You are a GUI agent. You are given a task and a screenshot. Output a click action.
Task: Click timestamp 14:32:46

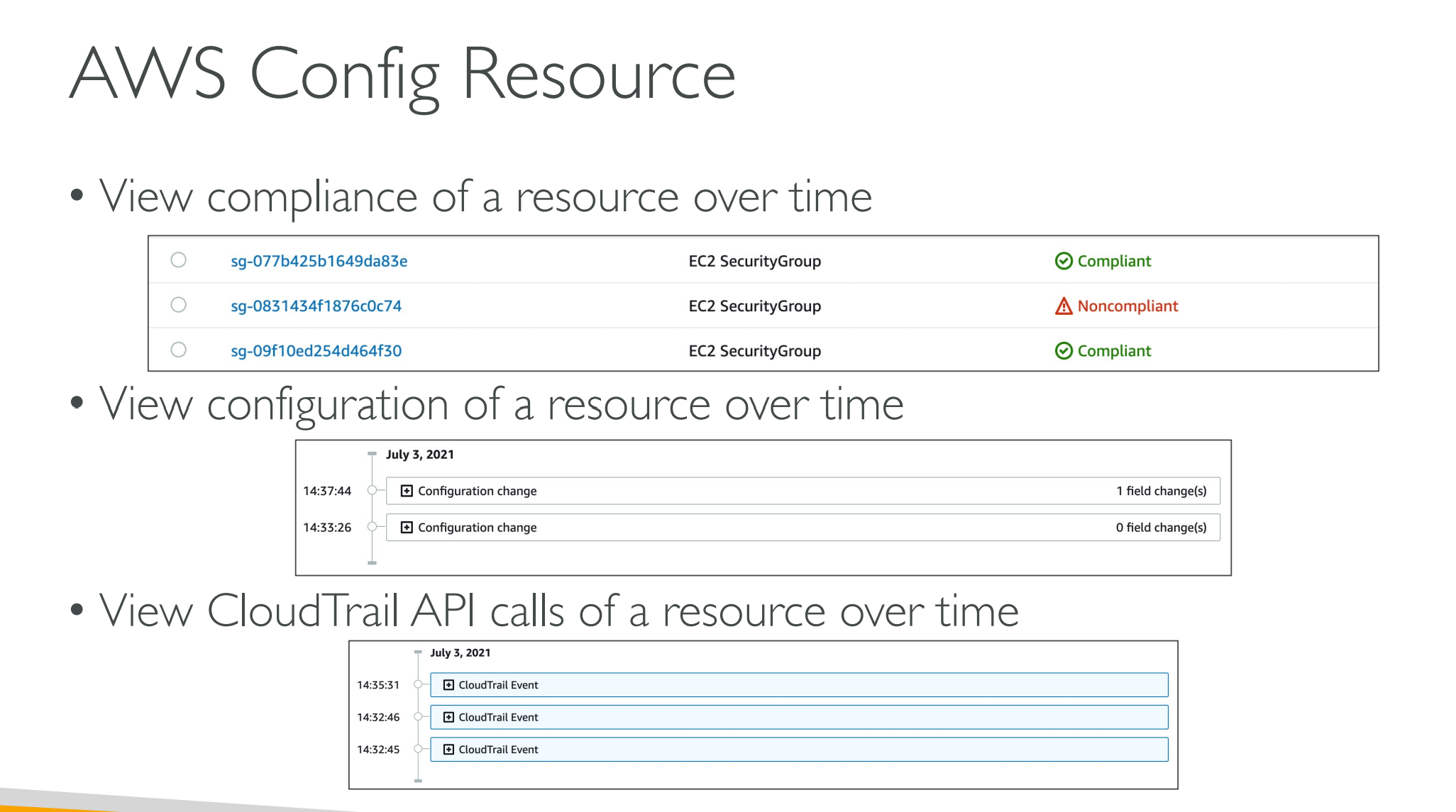[x=378, y=717]
